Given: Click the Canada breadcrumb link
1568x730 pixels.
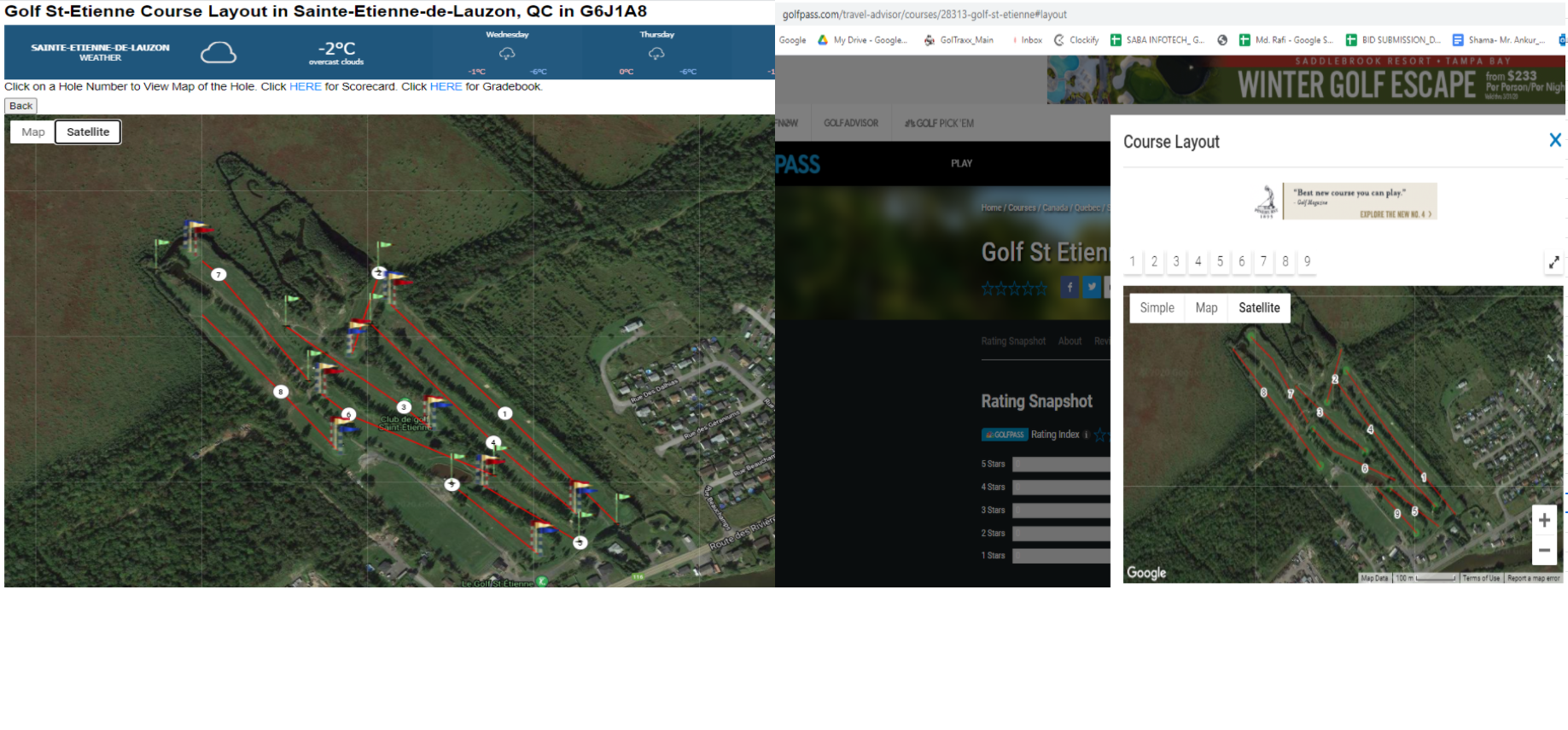Looking at the screenshot, I should point(1055,207).
